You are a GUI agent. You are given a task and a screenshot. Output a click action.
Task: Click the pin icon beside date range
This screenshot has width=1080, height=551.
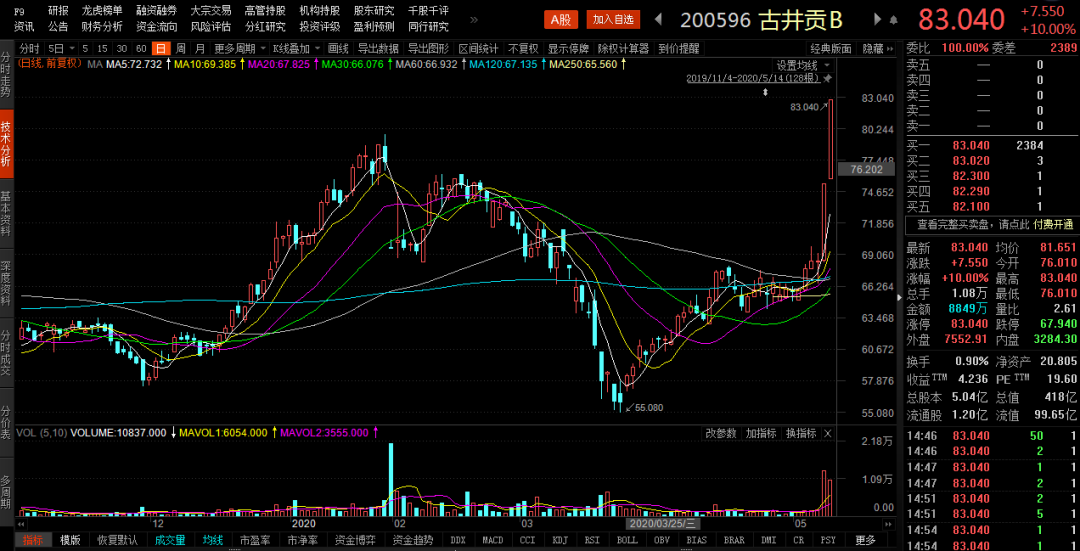pyautogui.click(x=827, y=79)
